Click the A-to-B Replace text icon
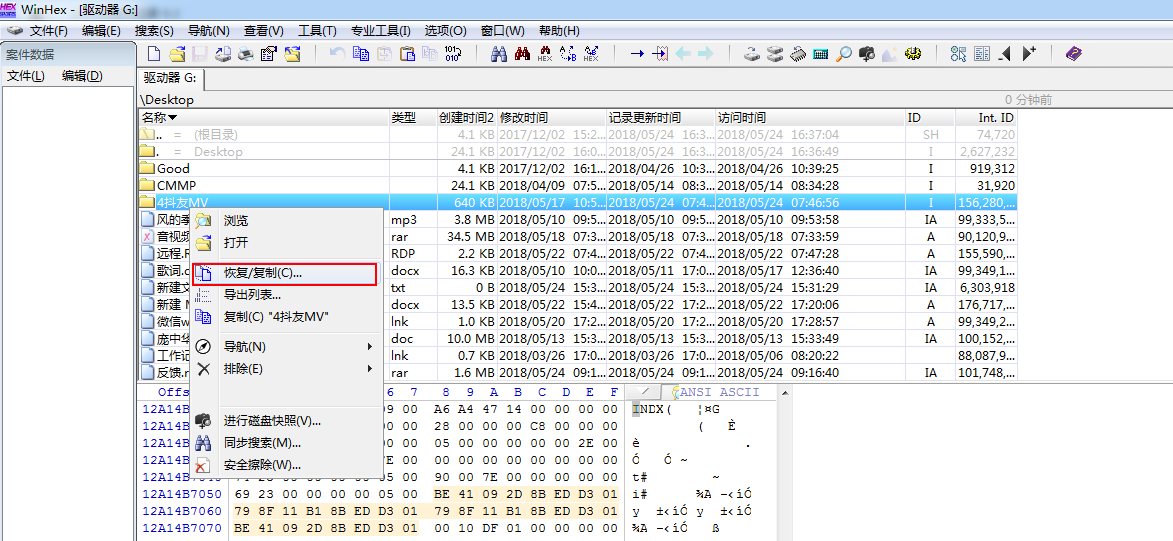The image size is (1173, 541). point(568,54)
